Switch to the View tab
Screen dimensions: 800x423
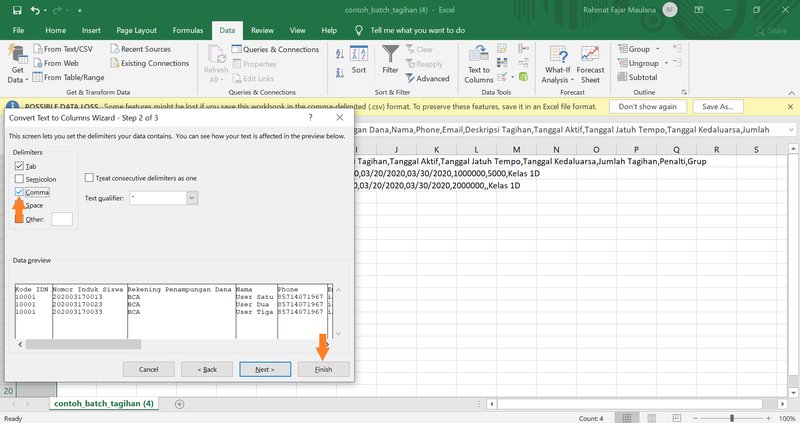pos(297,31)
